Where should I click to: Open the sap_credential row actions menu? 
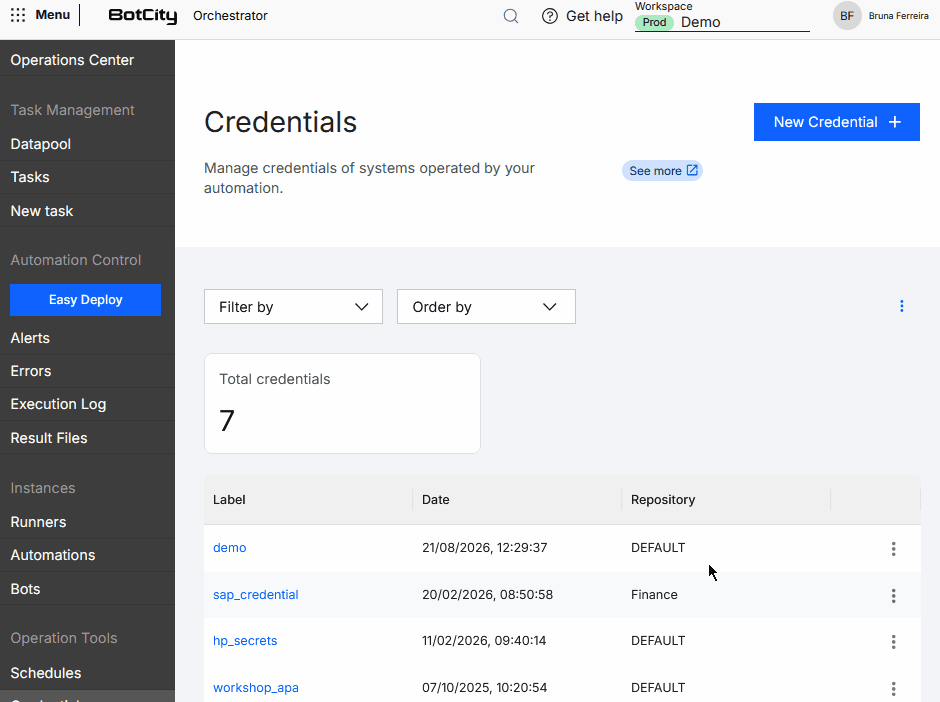tap(893, 595)
